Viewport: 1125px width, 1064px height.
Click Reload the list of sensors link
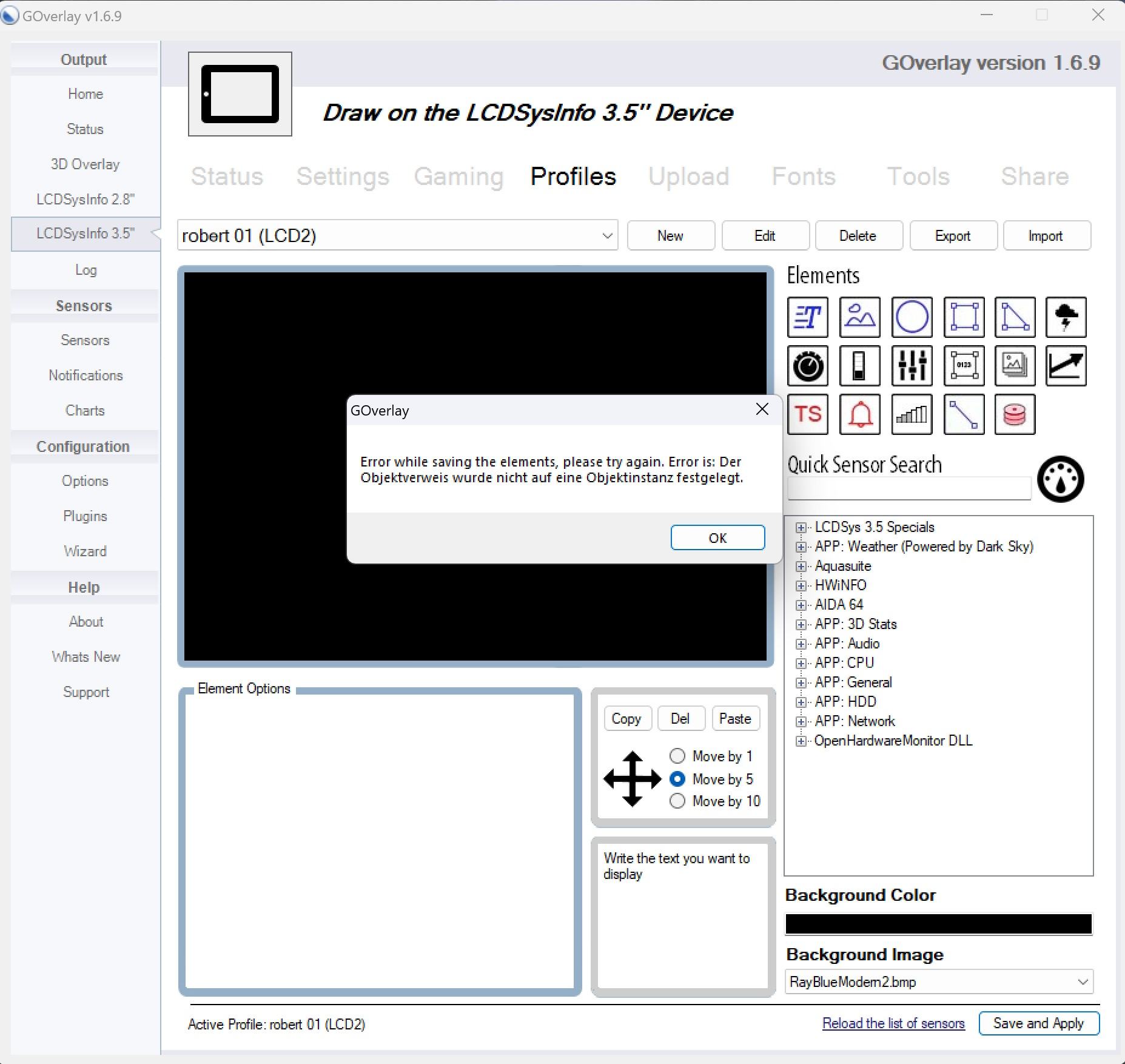(893, 1023)
